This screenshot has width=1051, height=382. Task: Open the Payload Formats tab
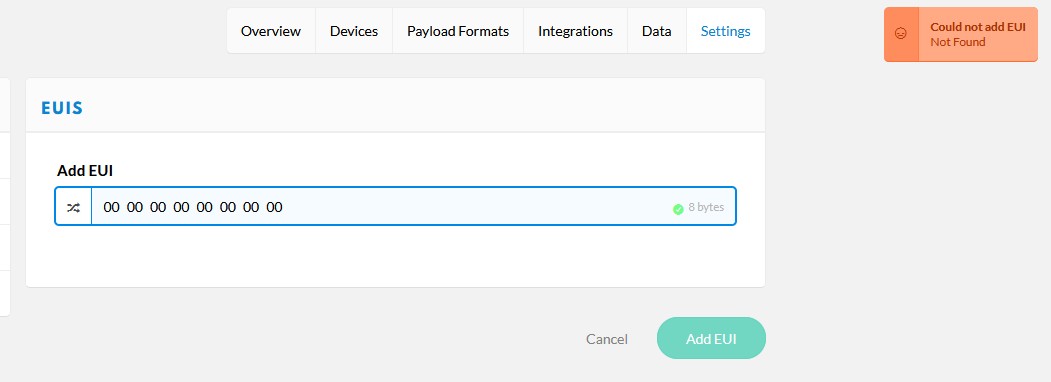pos(458,31)
